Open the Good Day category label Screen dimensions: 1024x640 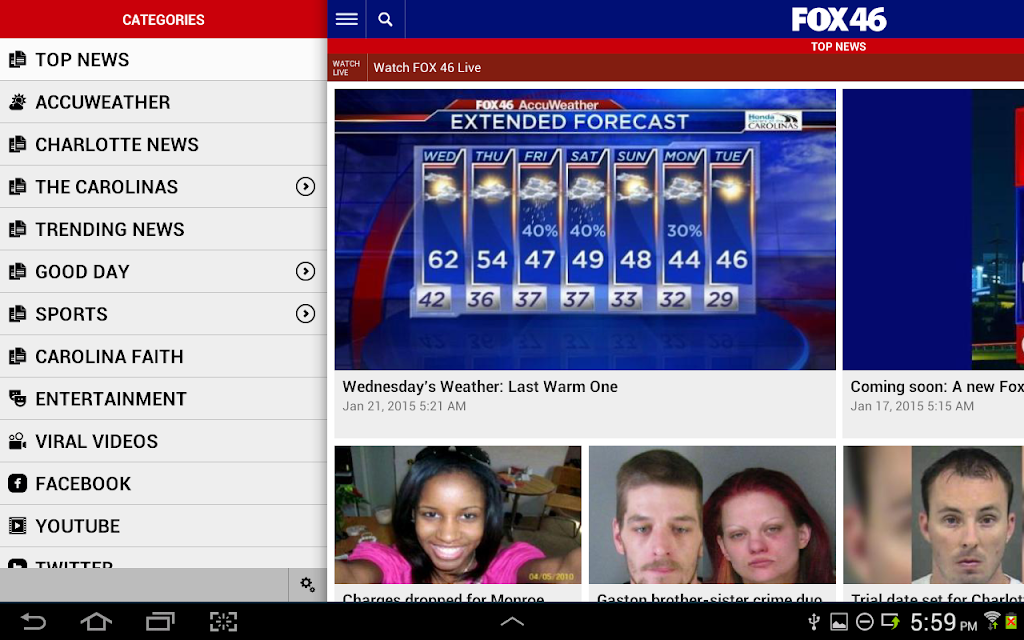pyautogui.click(x=82, y=272)
